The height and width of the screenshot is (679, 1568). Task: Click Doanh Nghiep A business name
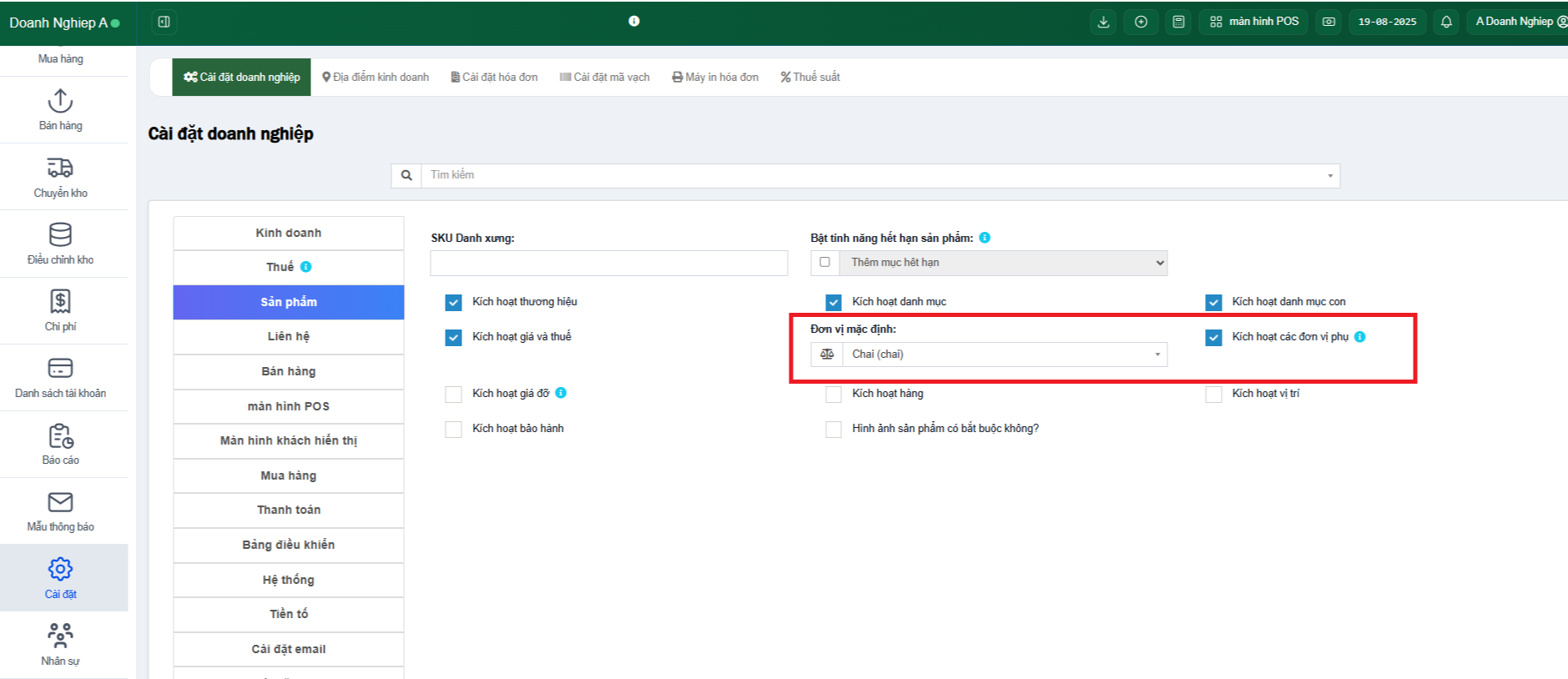click(58, 23)
